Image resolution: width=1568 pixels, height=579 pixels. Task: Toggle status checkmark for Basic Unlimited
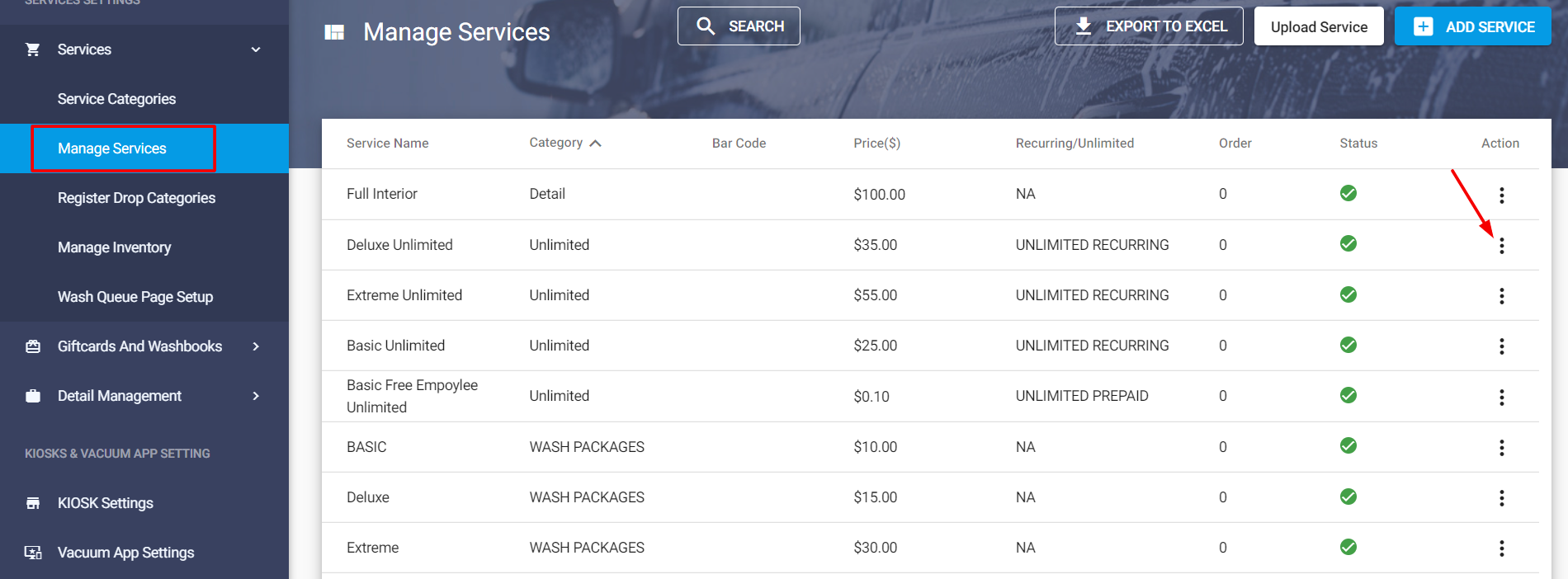(x=1348, y=345)
